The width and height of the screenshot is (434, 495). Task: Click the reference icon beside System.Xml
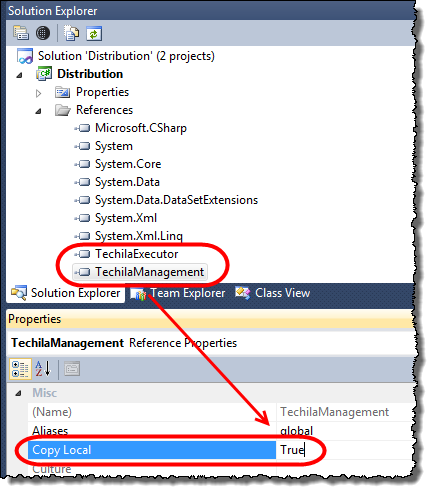coord(82,218)
